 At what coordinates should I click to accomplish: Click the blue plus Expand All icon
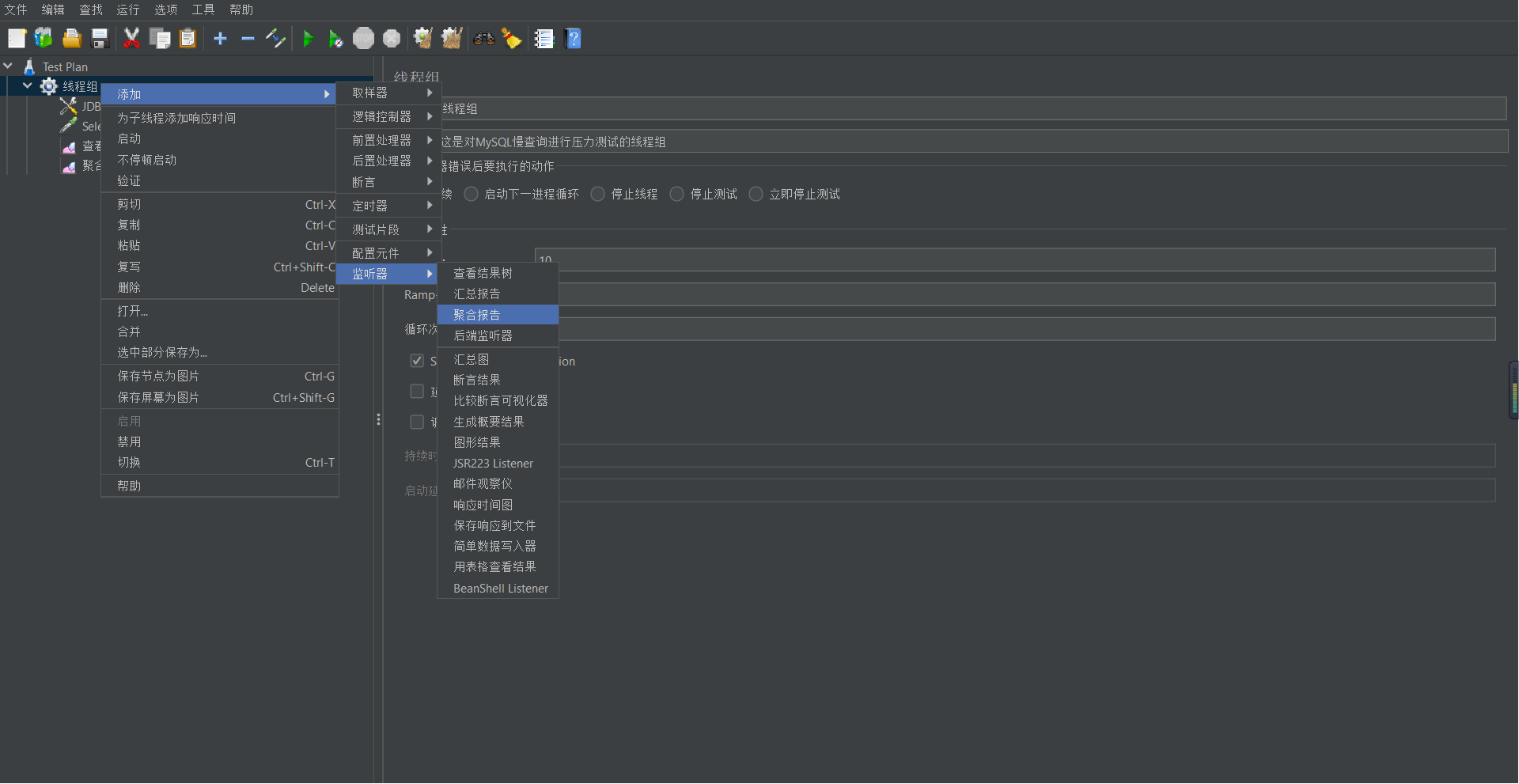tap(220, 38)
